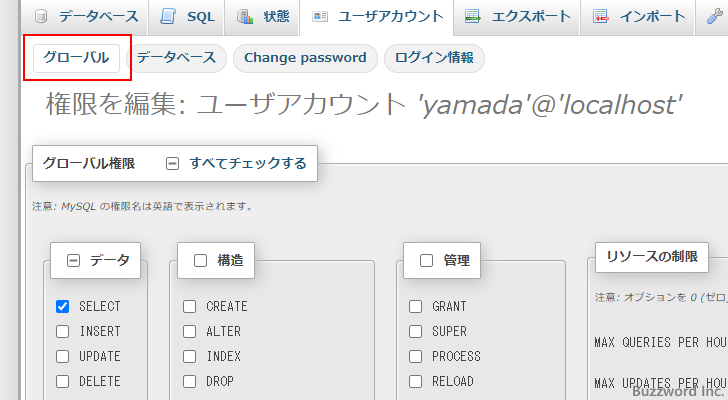Toggle the SELECT privilege checkbox
Image resolution: width=728 pixels, height=400 pixels.
tap(63, 307)
